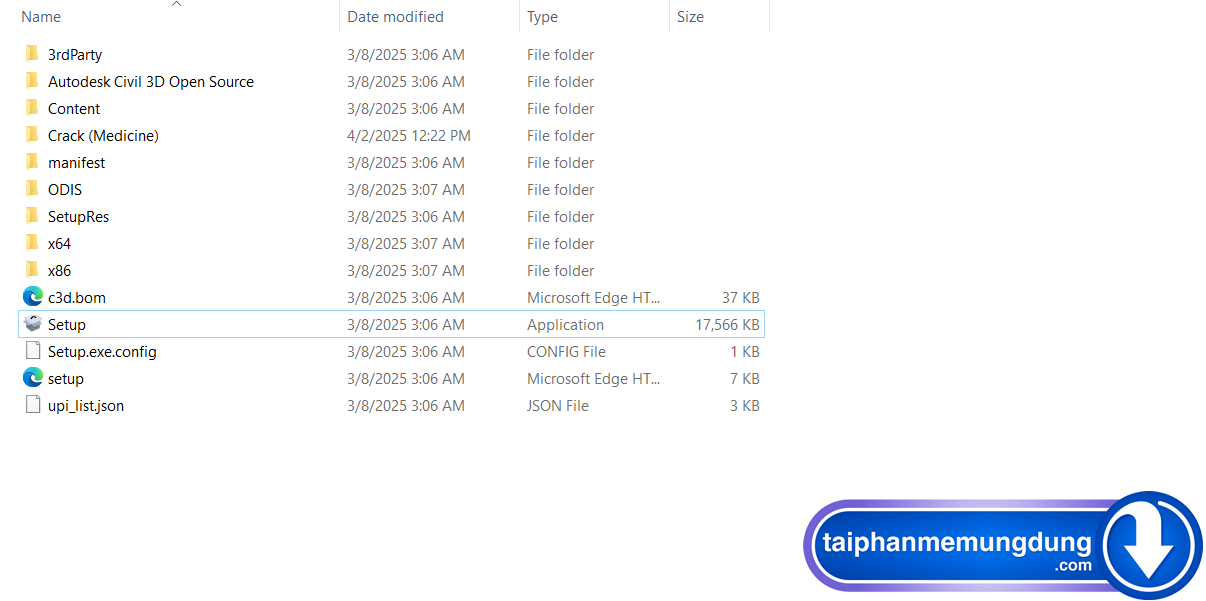1206x601 pixels.
Task: Click the SetupRes folder icon
Action: pos(32,216)
